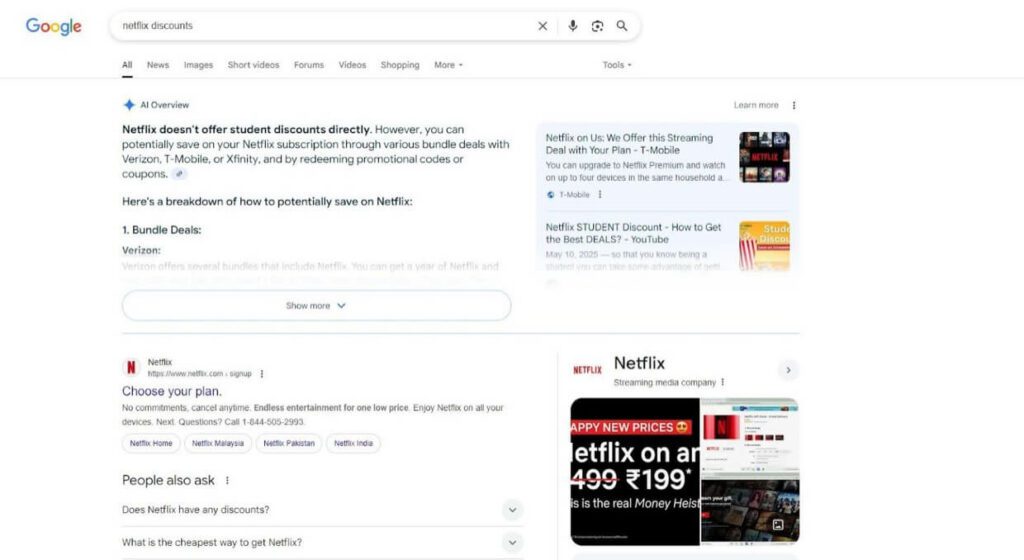Switch to the Forums tab
Screen dimensions: 1024x560
coord(309,65)
